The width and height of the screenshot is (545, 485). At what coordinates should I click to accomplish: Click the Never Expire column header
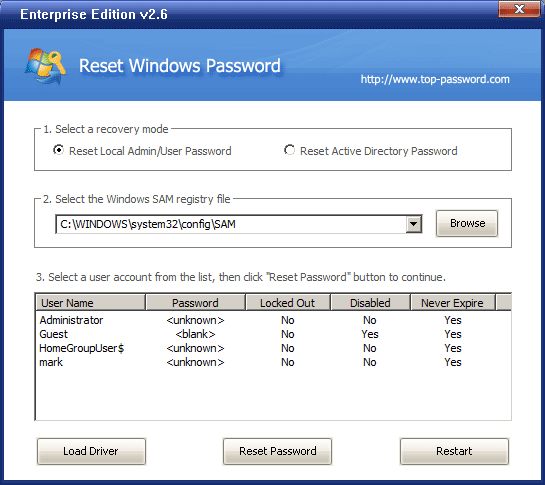452,303
